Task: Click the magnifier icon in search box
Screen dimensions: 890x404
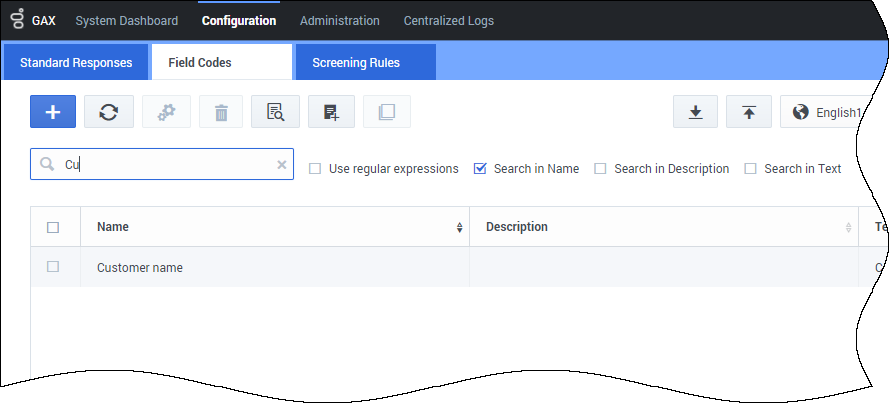Action: click(47, 165)
